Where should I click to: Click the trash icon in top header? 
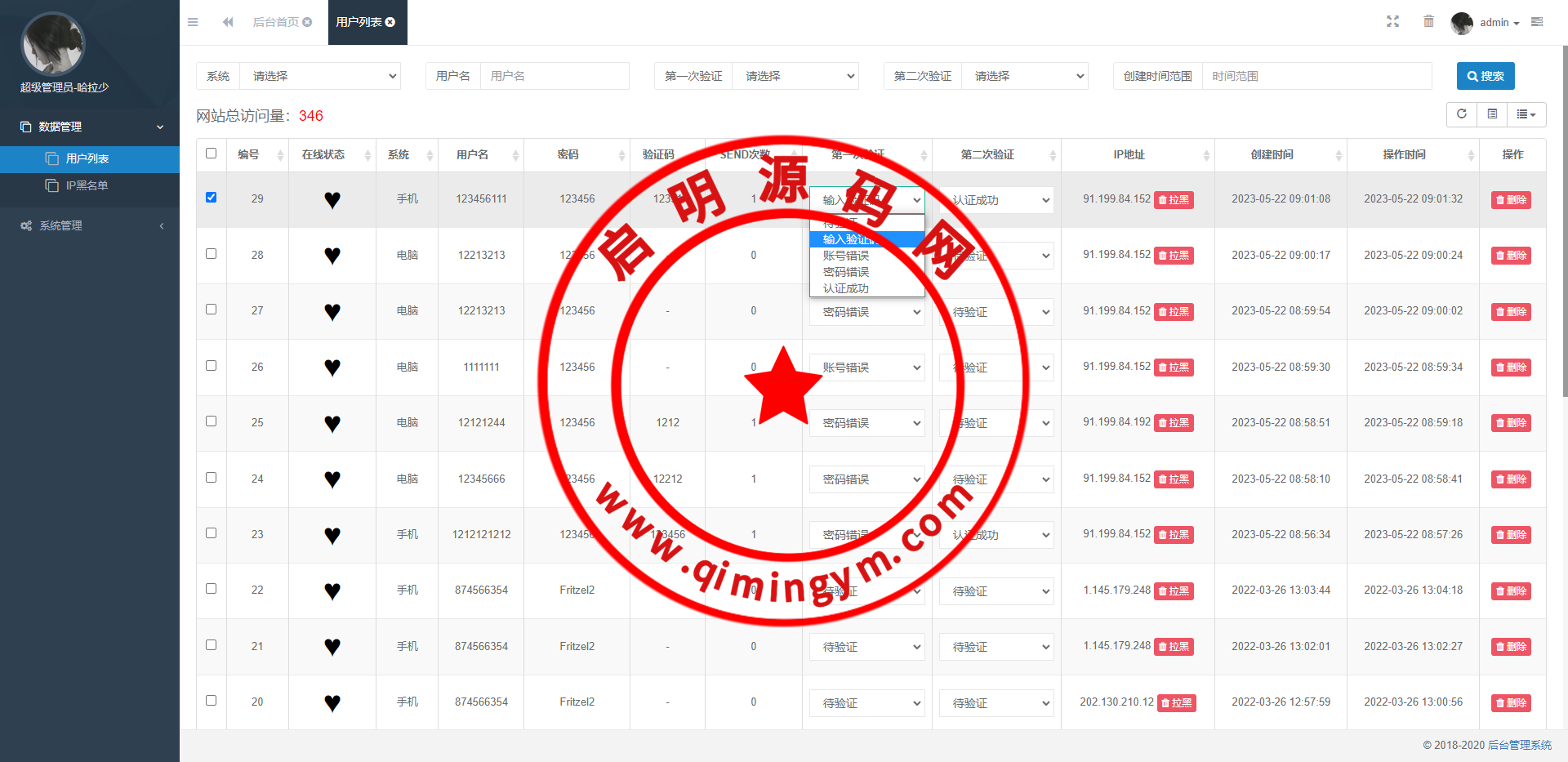(1428, 22)
